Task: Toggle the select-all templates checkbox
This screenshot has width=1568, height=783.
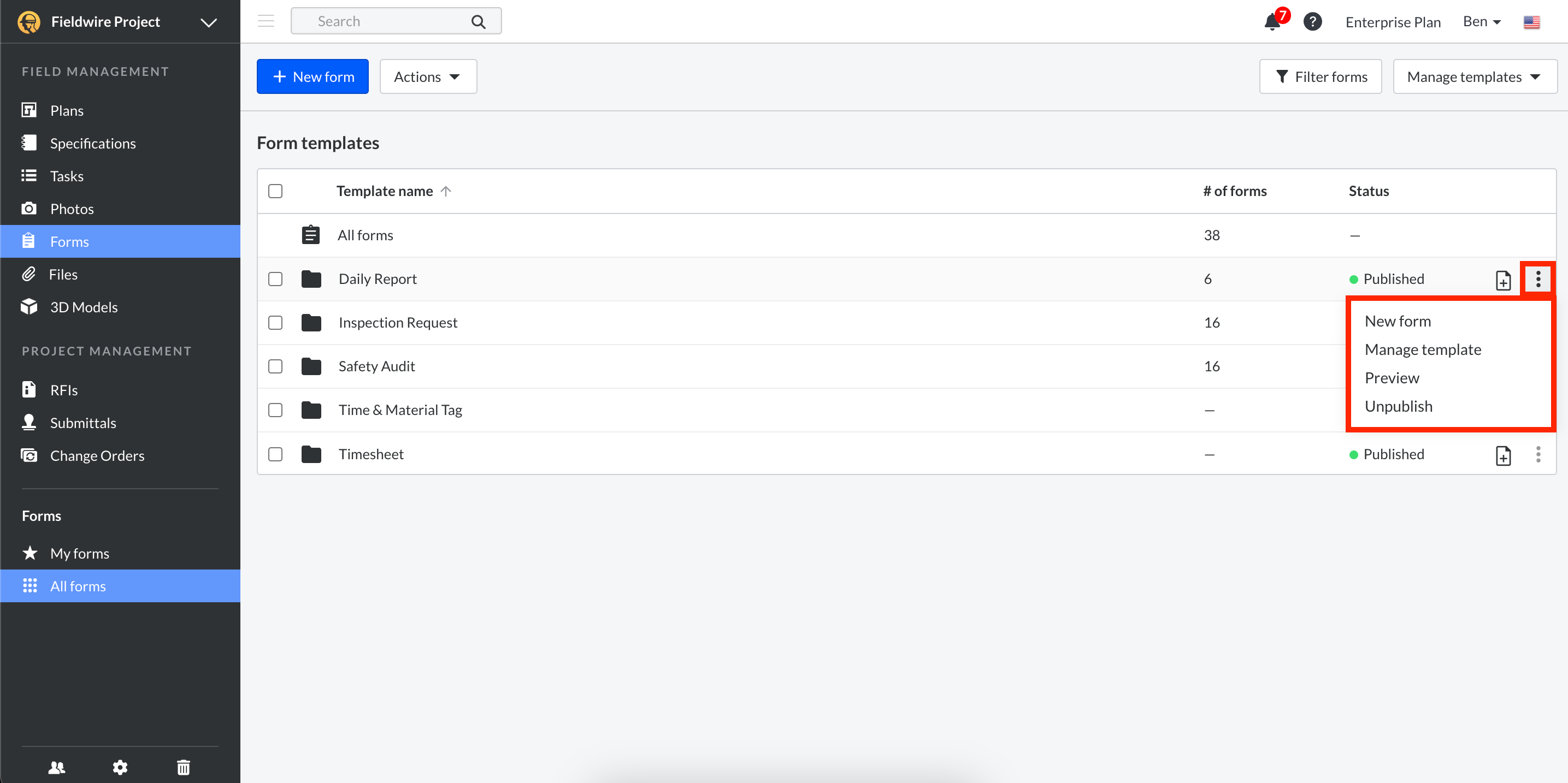Action: (275, 191)
